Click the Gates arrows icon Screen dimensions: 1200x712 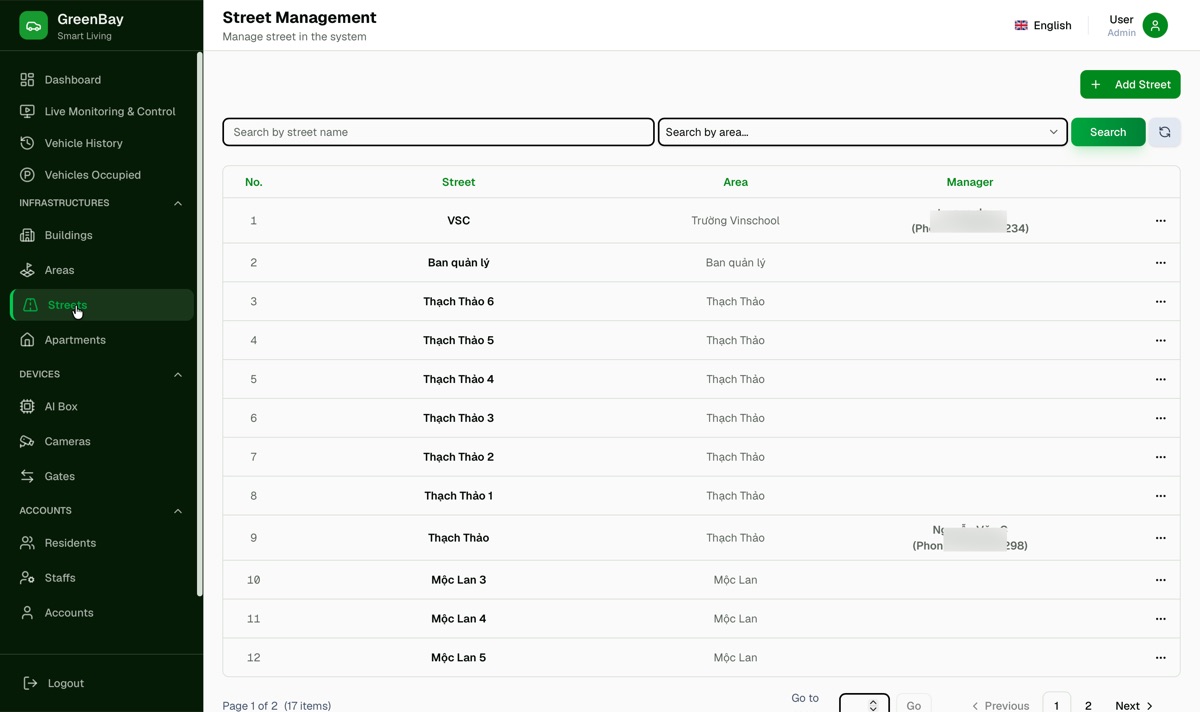pos(27,476)
